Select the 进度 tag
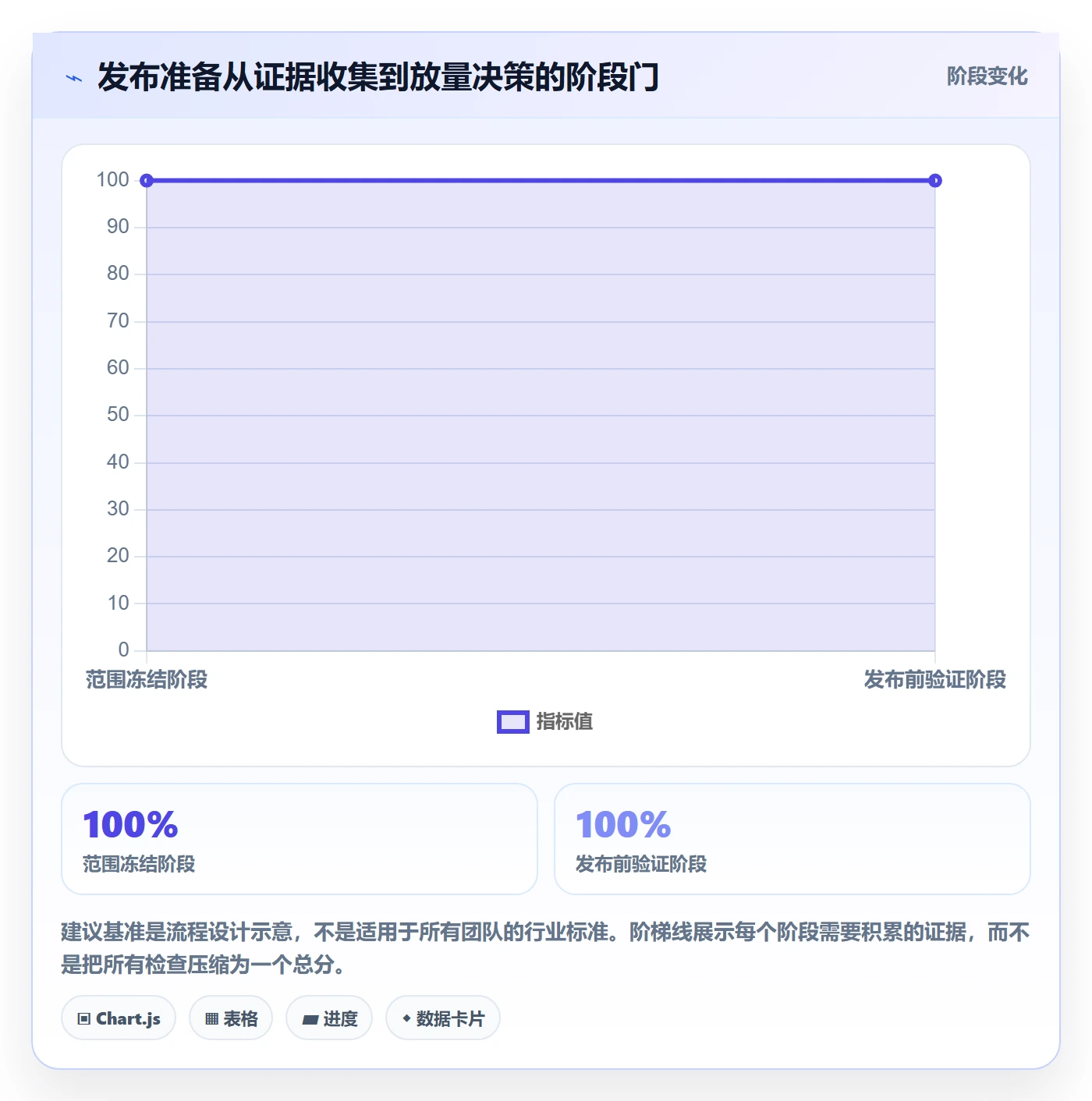The height and width of the screenshot is (1101, 1092). coord(329,1018)
